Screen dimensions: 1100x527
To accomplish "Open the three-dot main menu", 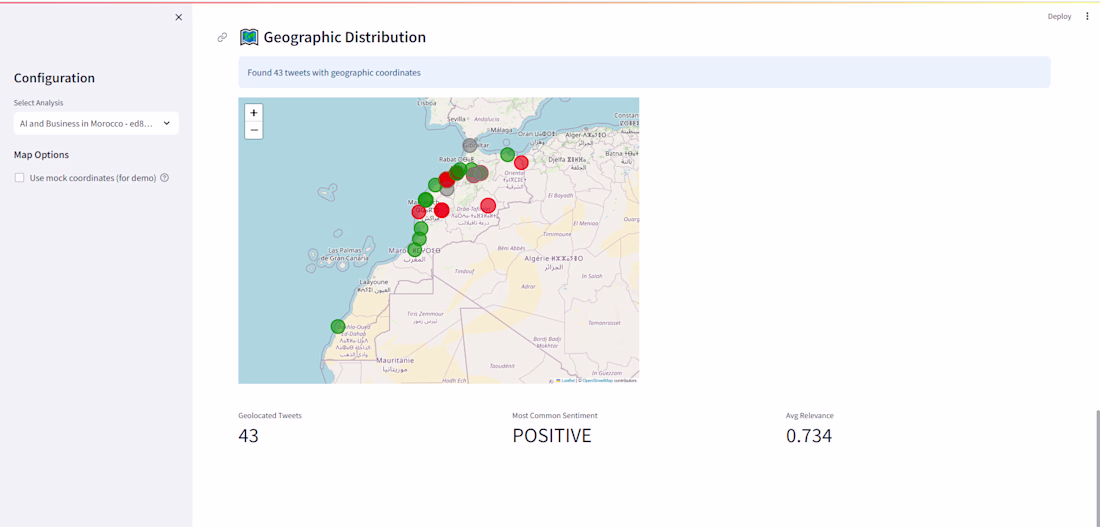I will 1087,16.
